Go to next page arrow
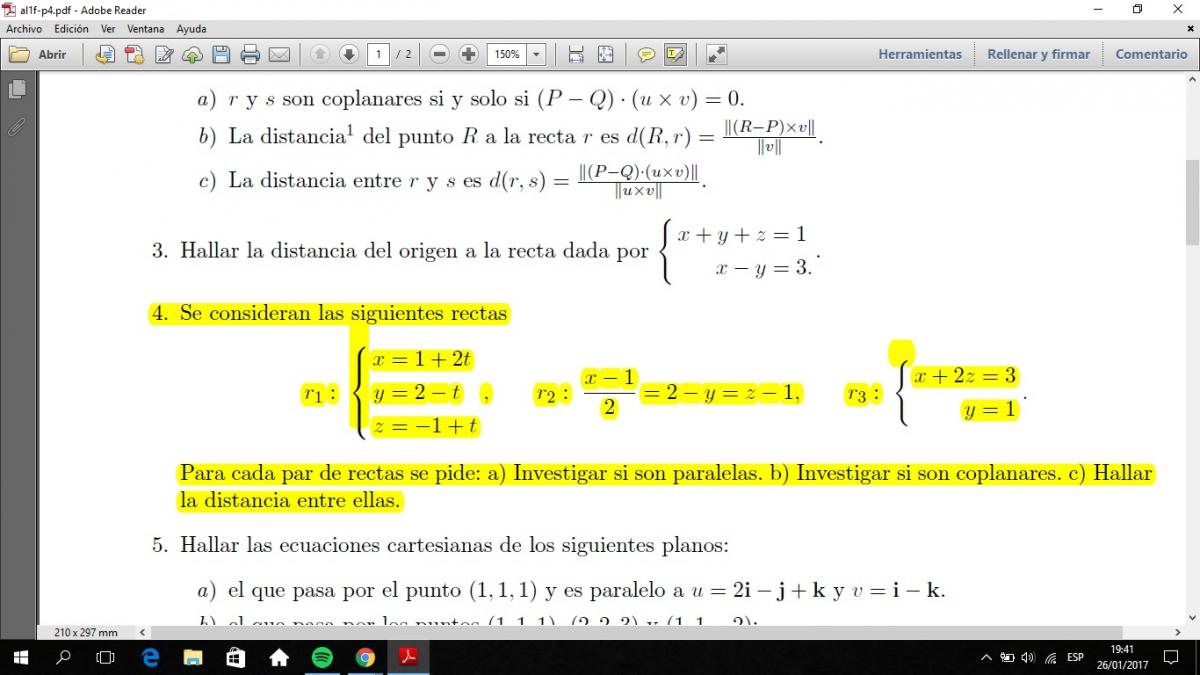 point(348,55)
